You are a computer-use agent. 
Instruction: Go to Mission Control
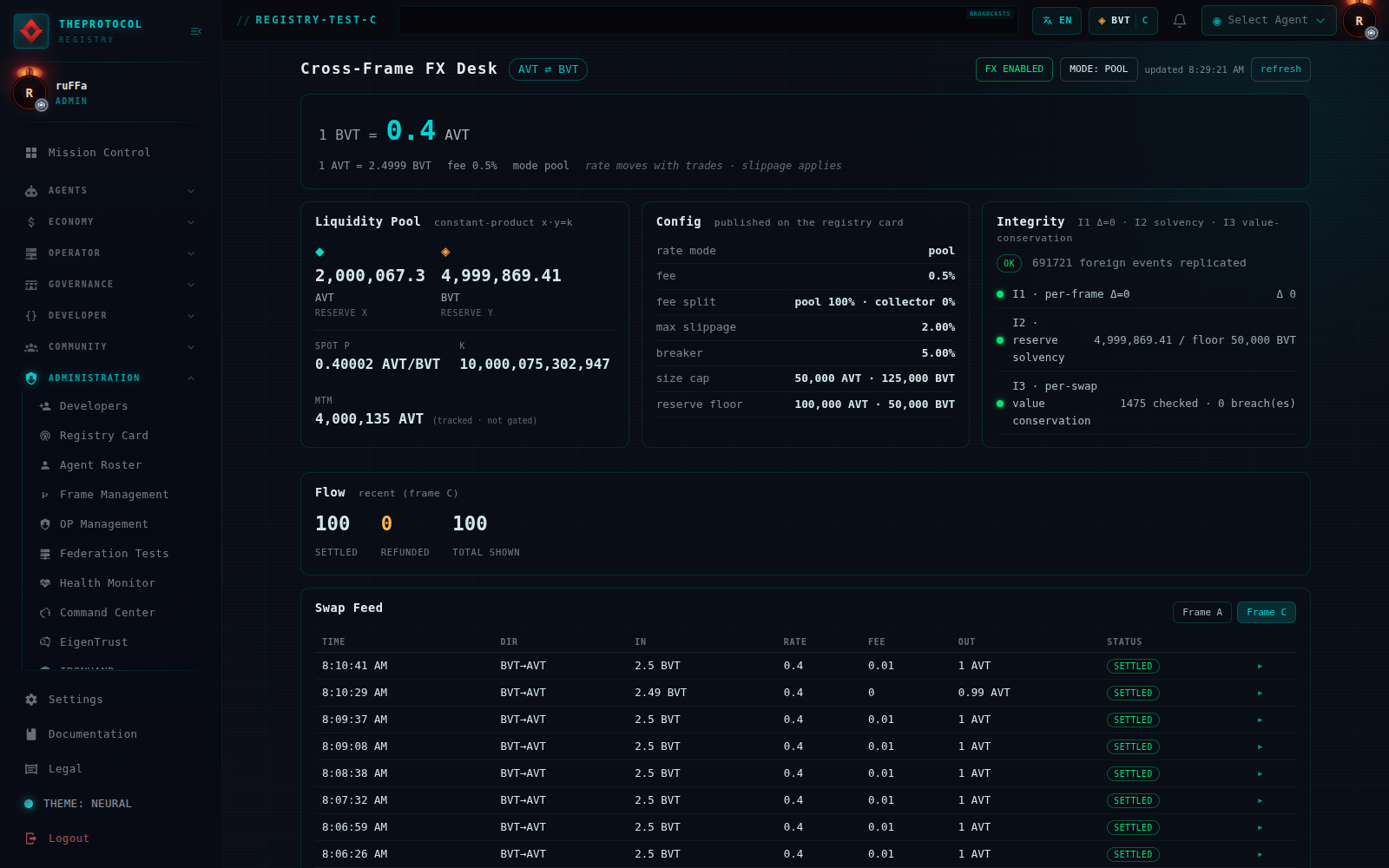tap(100, 153)
